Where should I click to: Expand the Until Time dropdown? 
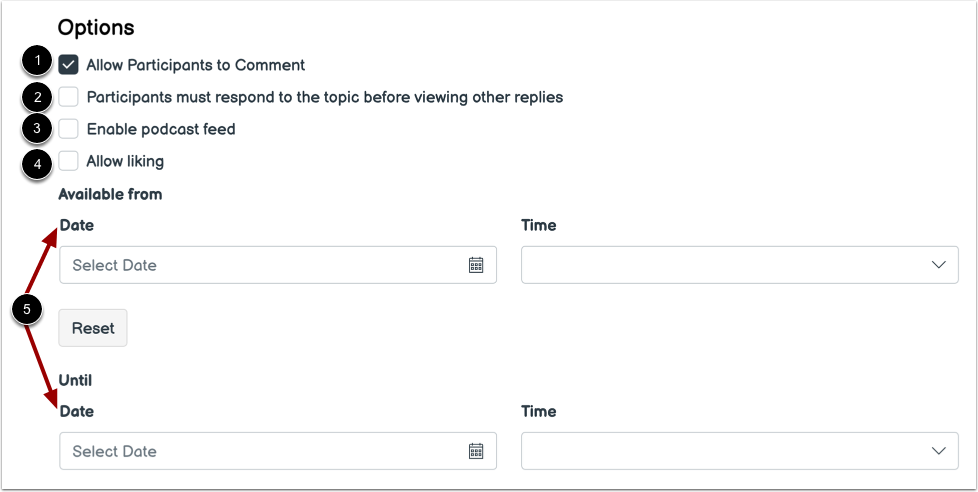(x=739, y=451)
